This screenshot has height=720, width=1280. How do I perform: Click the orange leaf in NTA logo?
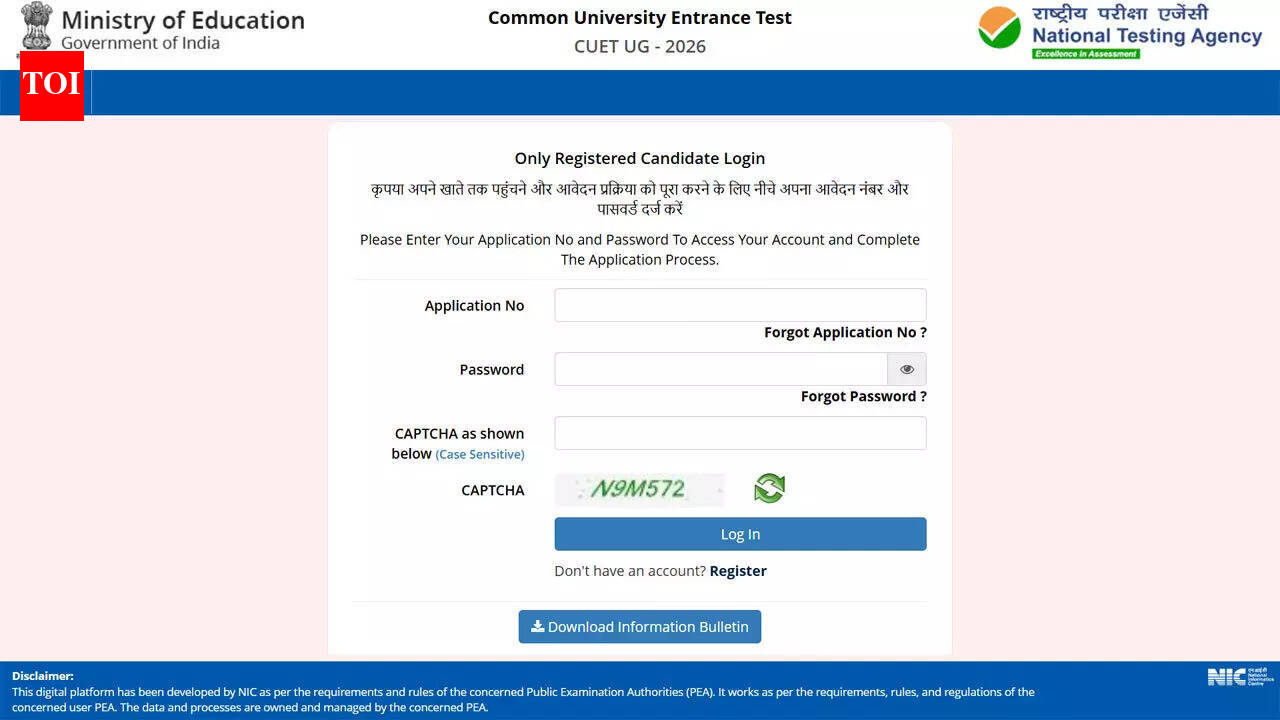point(994,18)
